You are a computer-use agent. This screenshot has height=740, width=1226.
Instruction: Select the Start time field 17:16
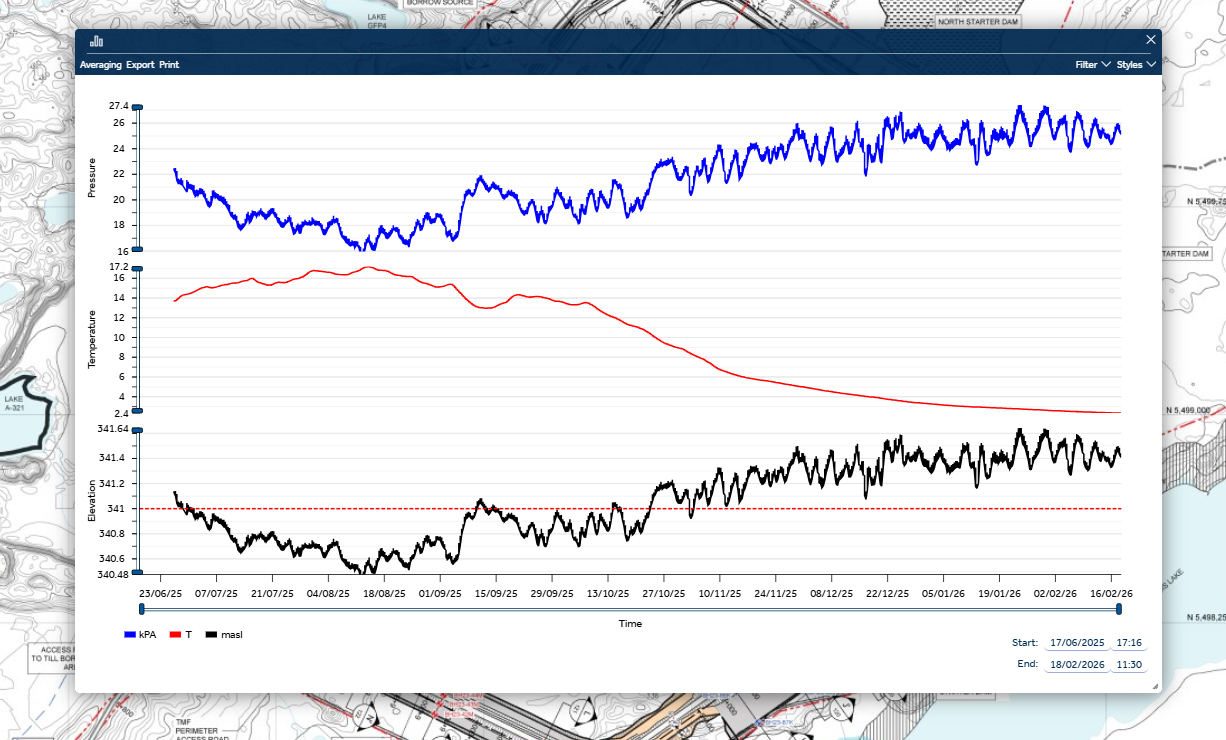pos(1129,643)
